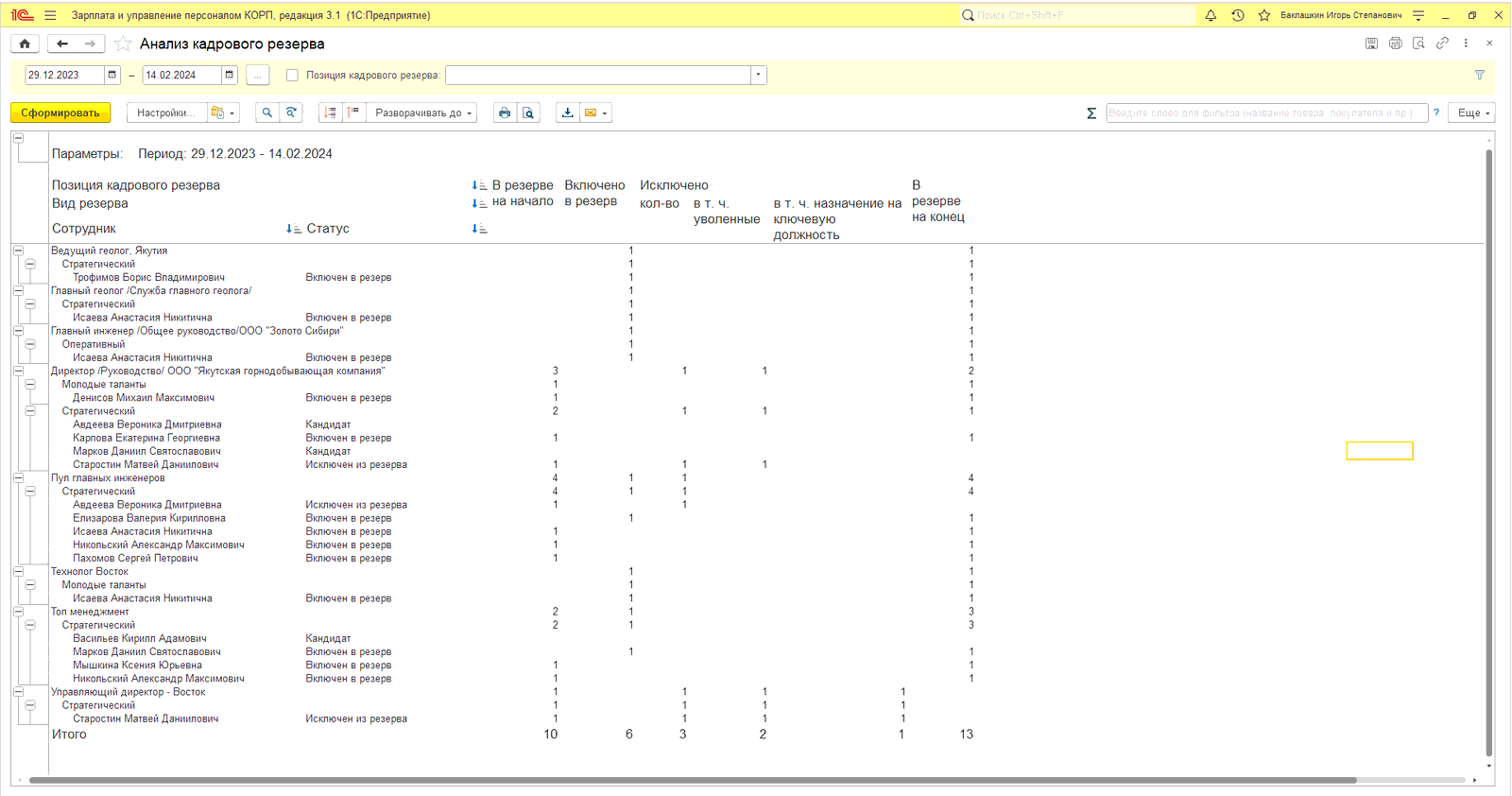Collapse Молодые таланты subgroup under Директор
This screenshot has height=796, width=1512.
tap(30, 385)
